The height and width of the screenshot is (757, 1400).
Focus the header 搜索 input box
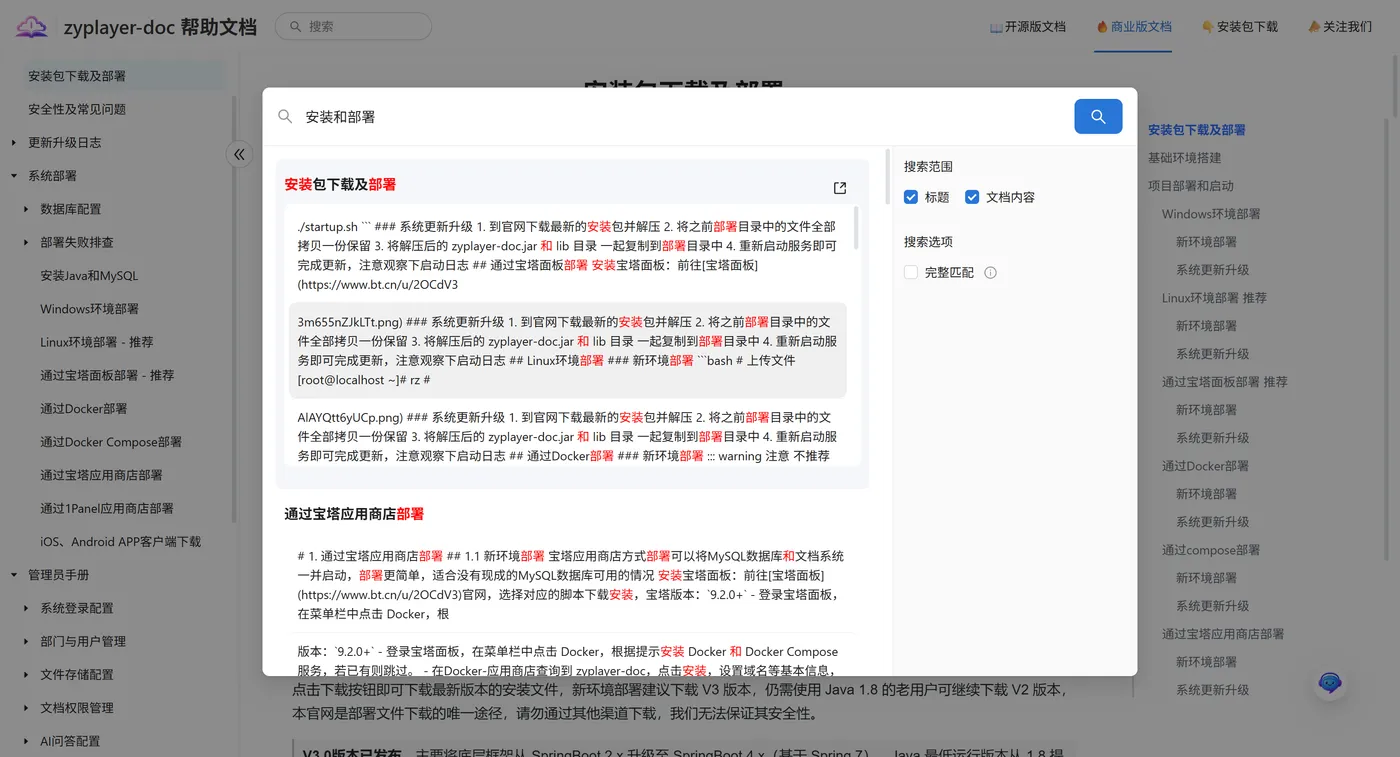click(x=353, y=27)
